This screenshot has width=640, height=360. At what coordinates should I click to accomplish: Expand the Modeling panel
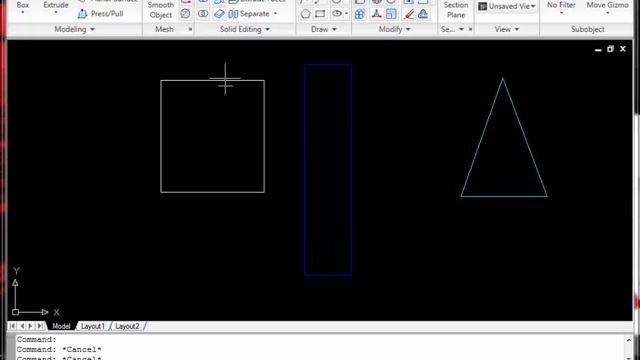(x=75, y=29)
